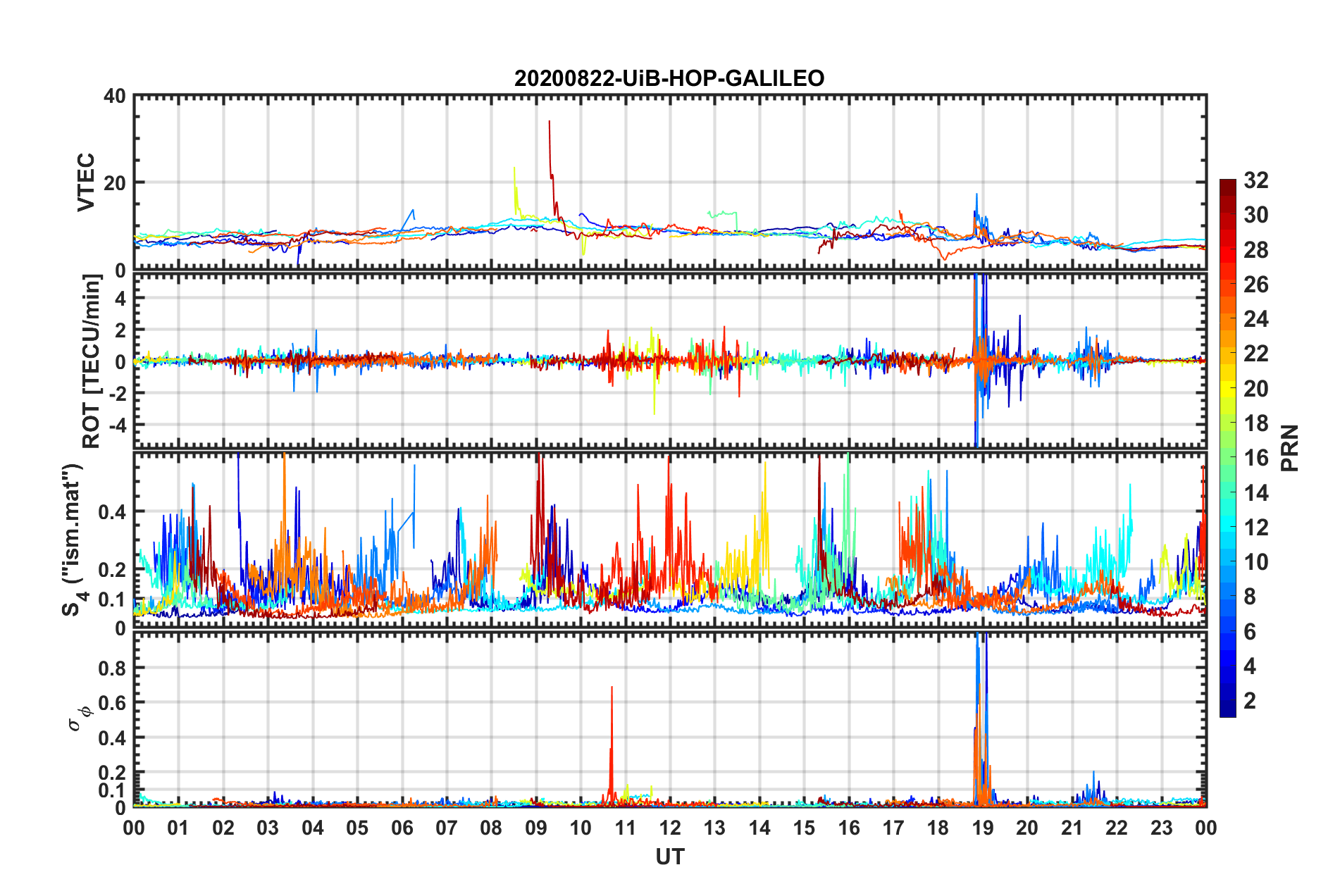Select the VTEC y-axis label

[86, 182]
